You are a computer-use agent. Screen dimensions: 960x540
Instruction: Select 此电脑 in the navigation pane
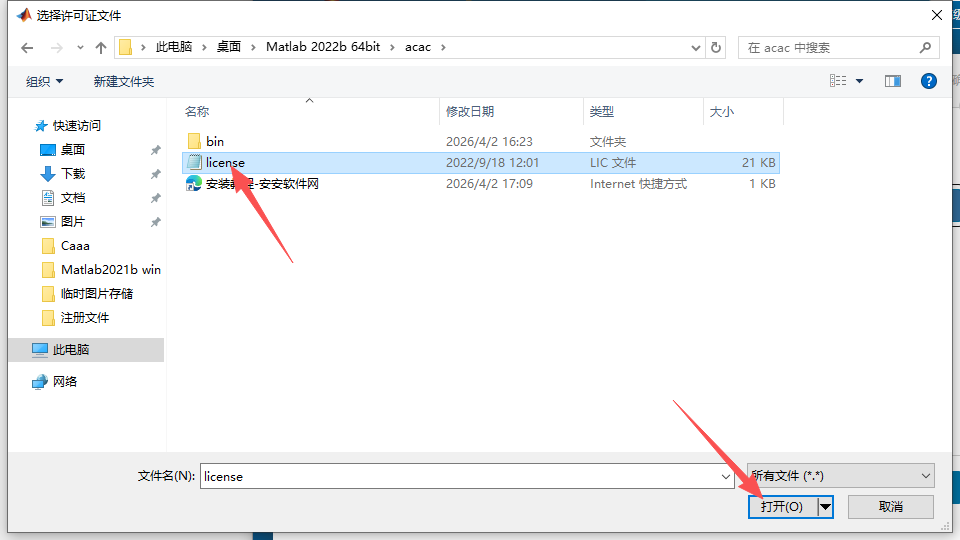click(x=86, y=350)
